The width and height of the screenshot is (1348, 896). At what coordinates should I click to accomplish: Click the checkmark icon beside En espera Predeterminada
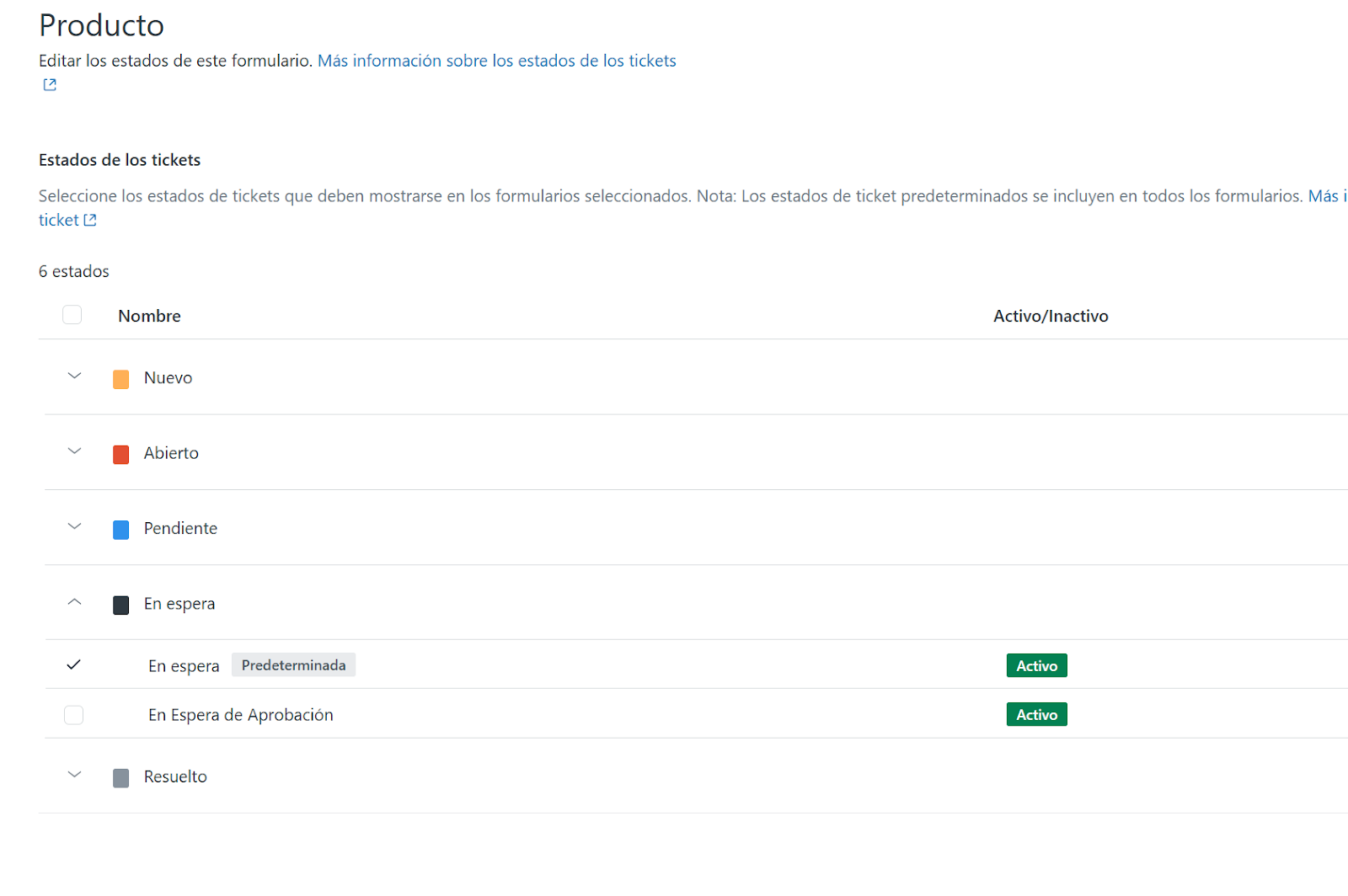pyautogui.click(x=74, y=664)
